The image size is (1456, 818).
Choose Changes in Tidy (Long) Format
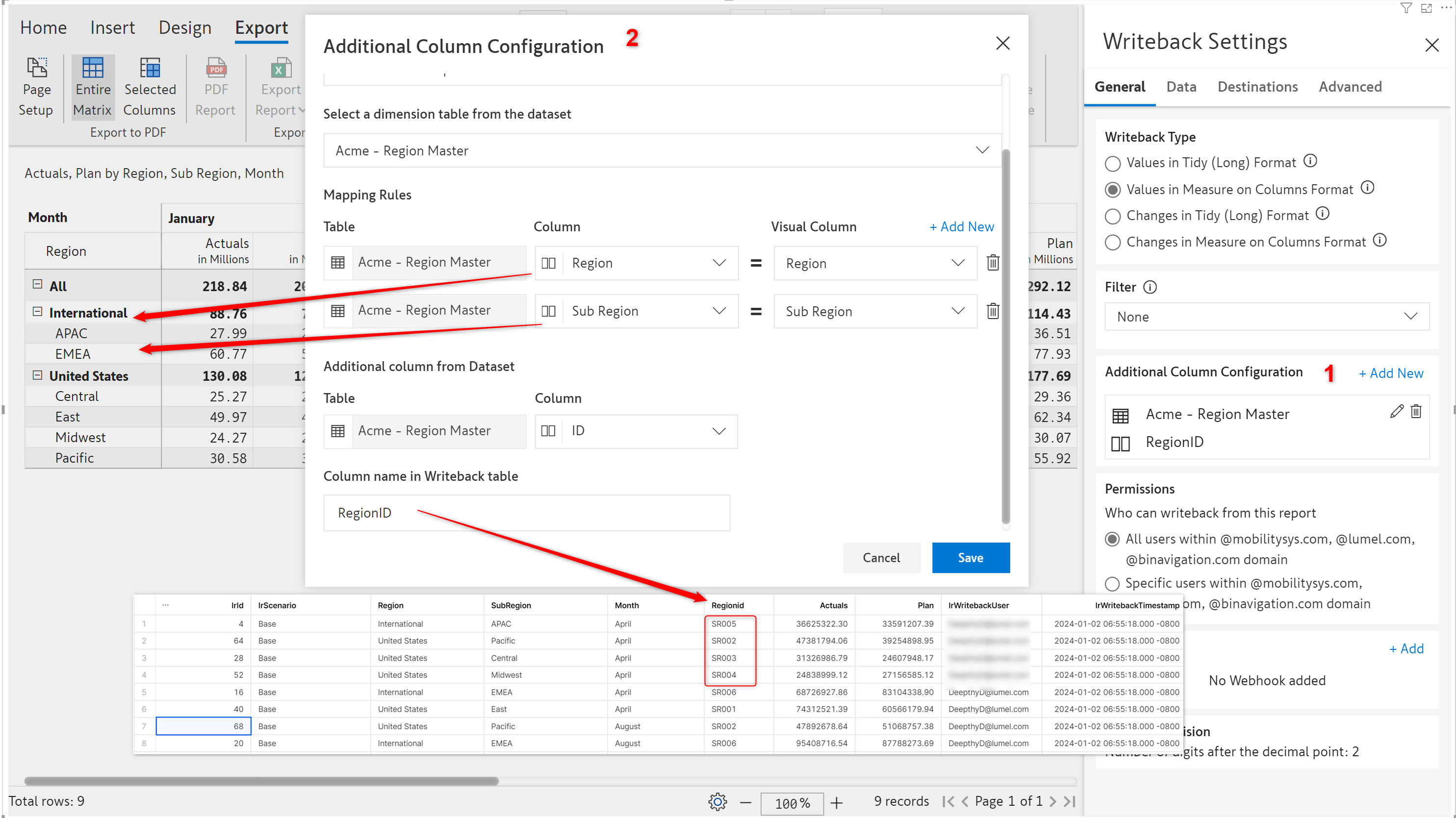[x=1112, y=216]
